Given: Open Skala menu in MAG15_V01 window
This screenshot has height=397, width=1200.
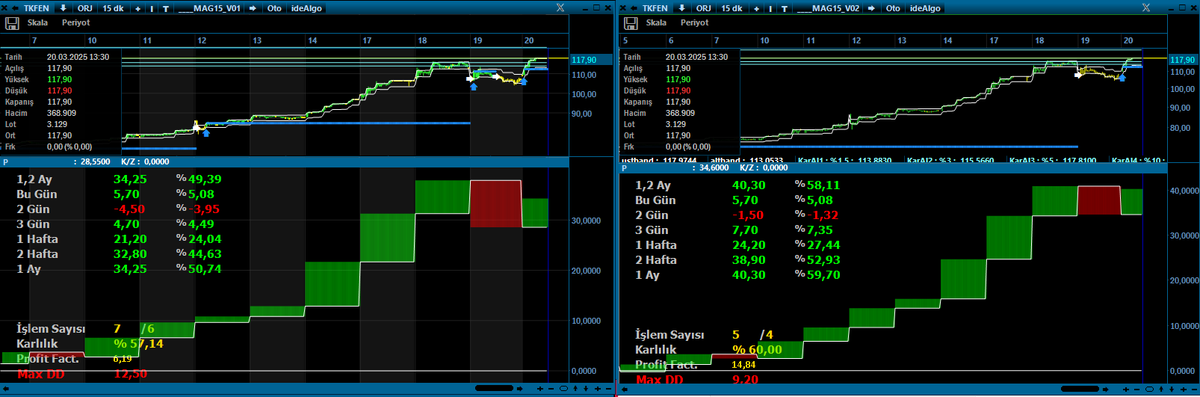Looking at the screenshot, I should click(38, 22).
